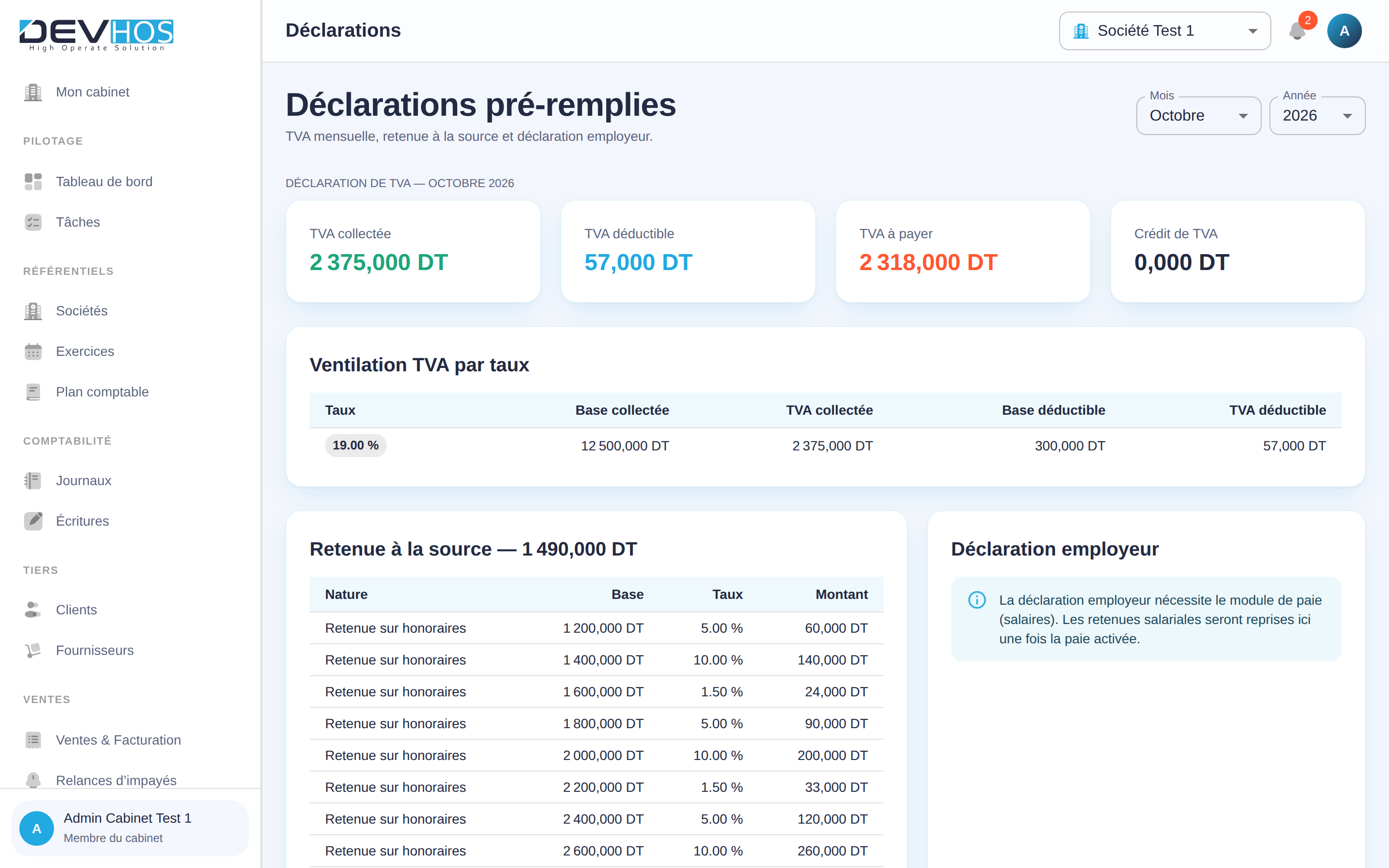Click the Sociétés building icon in sidebar
Viewport: 1389px width, 868px height.
click(x=33, y=311)
